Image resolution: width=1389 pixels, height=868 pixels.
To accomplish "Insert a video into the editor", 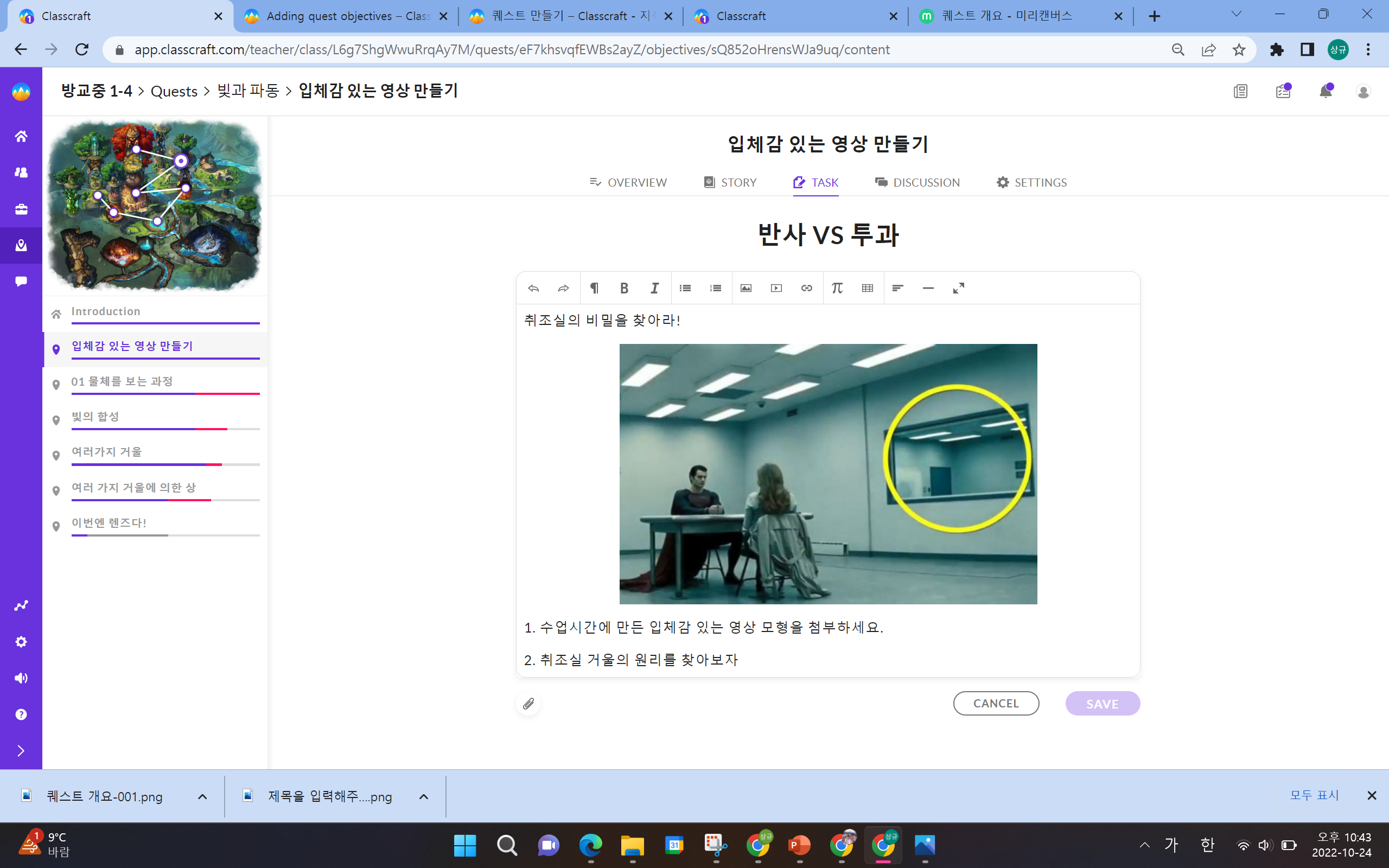I will (x=776, y=288).
